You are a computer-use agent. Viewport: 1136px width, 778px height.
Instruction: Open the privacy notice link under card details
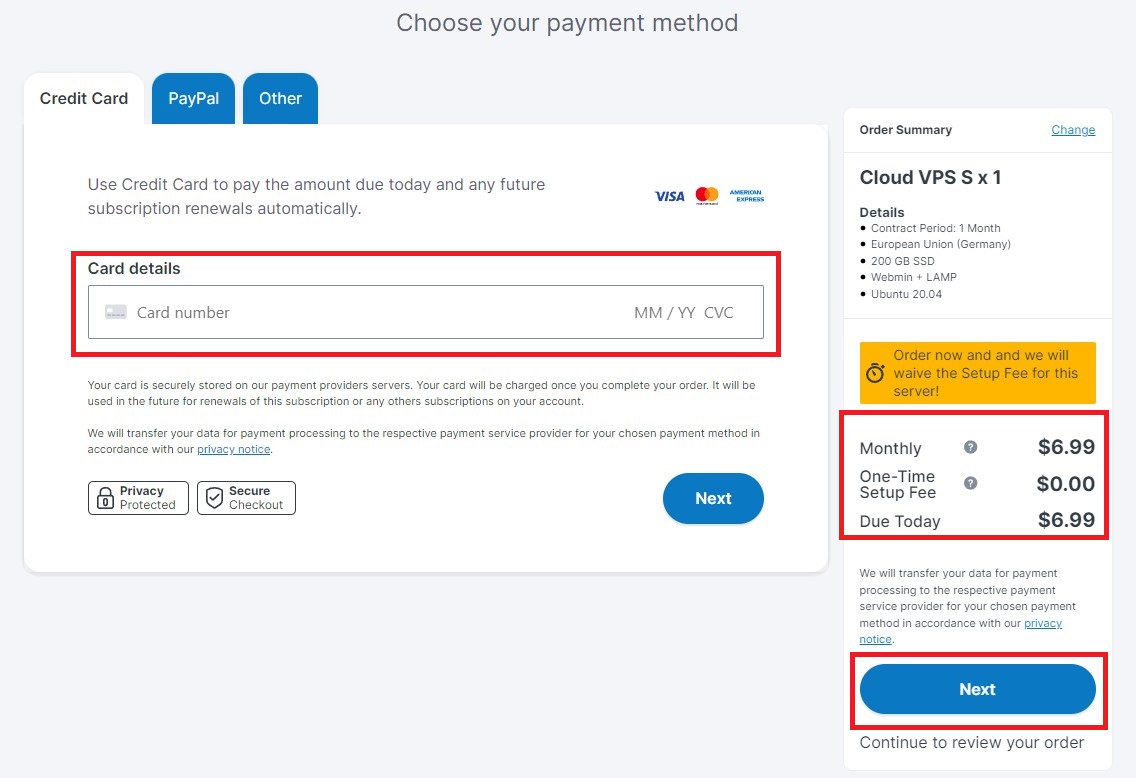[x=233, y=449]
